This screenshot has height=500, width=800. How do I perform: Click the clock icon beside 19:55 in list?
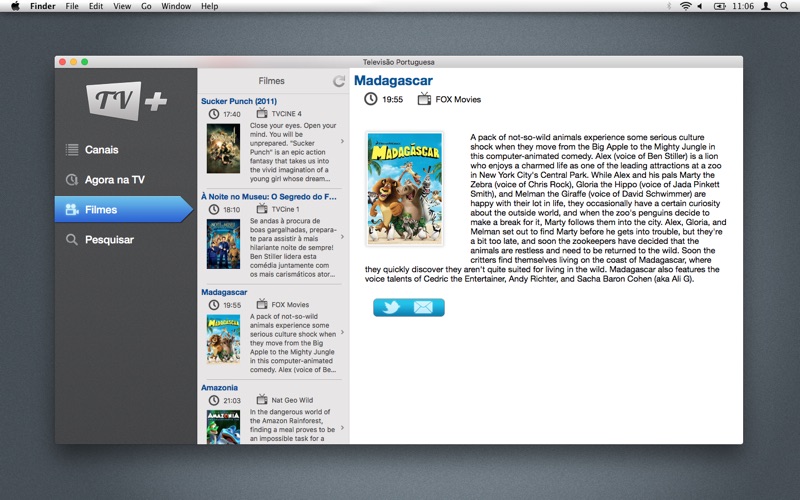[x=214, y=305]
